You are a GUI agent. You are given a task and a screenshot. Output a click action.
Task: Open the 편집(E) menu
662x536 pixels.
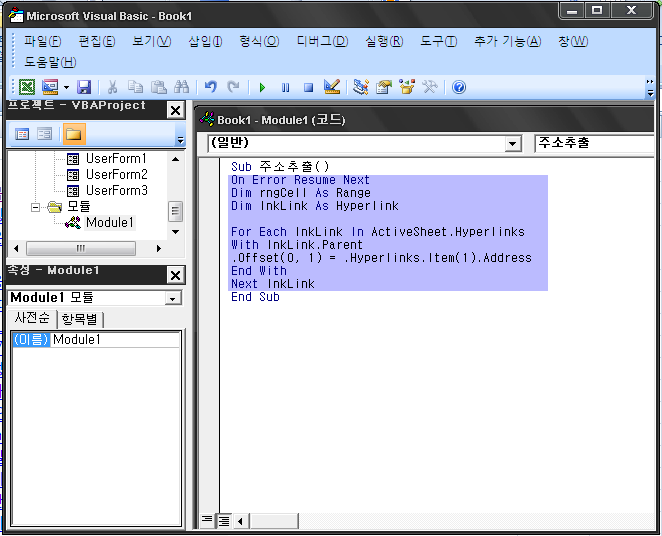pyautogui.click(x=97, y=41)
